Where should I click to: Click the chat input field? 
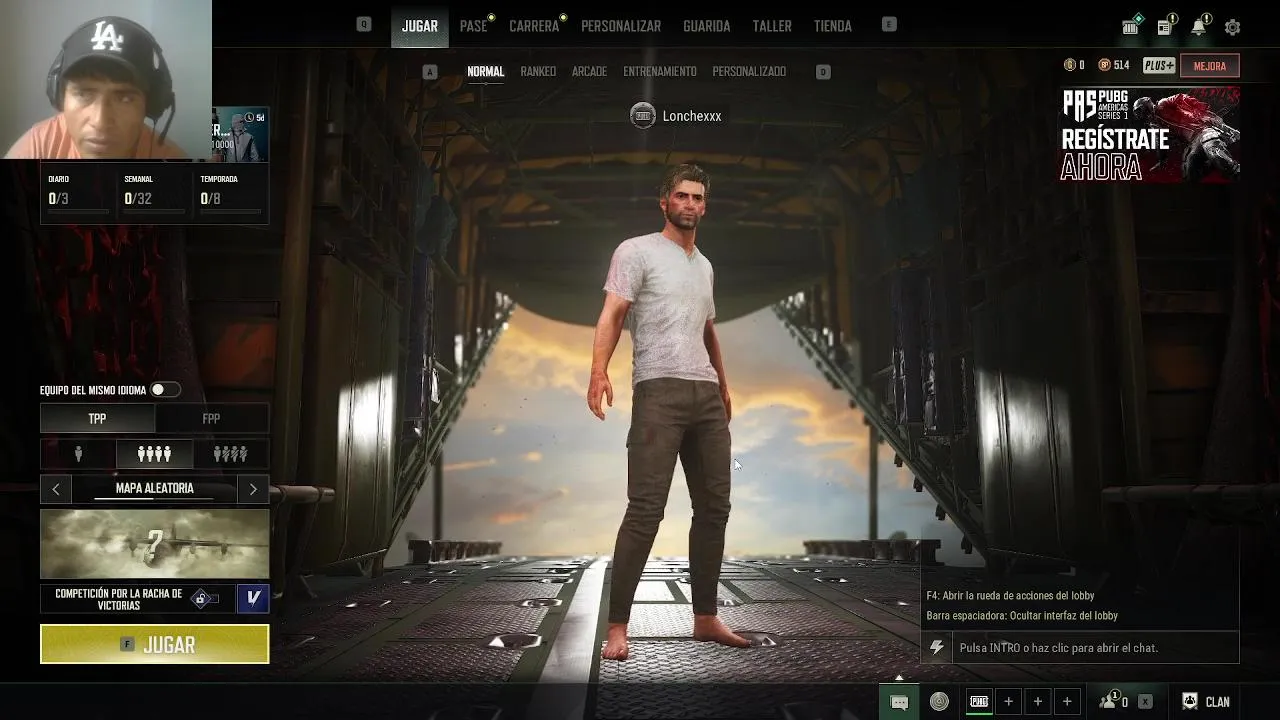[x=1095, y=648]
